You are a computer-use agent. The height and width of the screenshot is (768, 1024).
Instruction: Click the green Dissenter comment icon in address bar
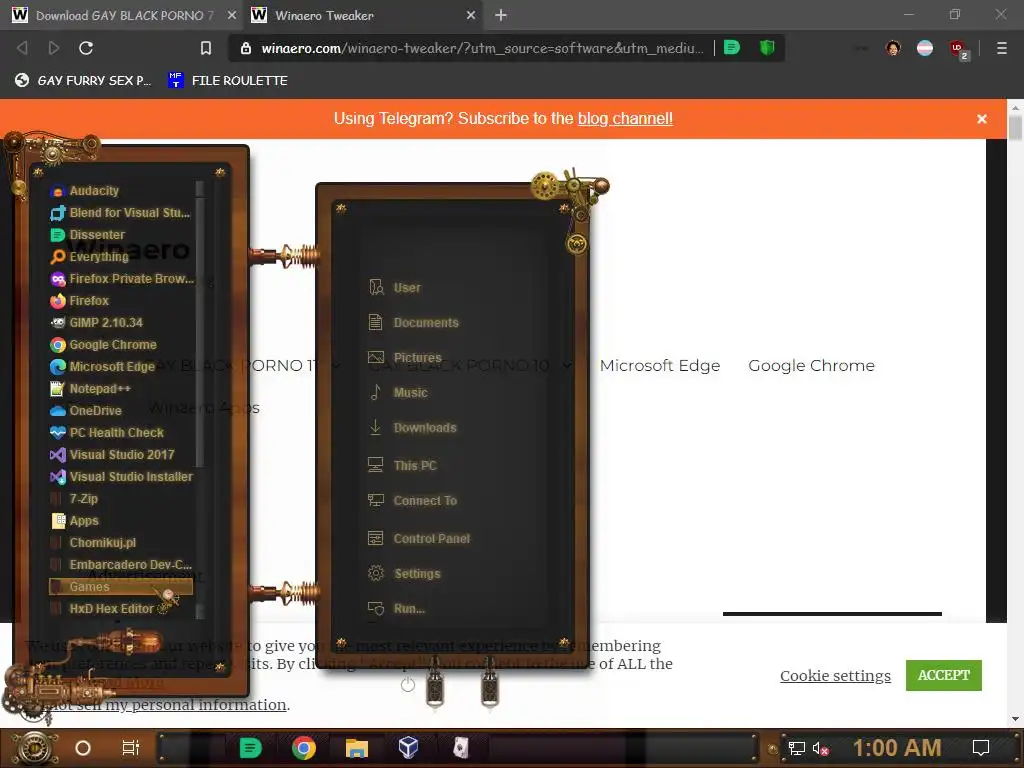pyautogui.click(x=732, y=48)
